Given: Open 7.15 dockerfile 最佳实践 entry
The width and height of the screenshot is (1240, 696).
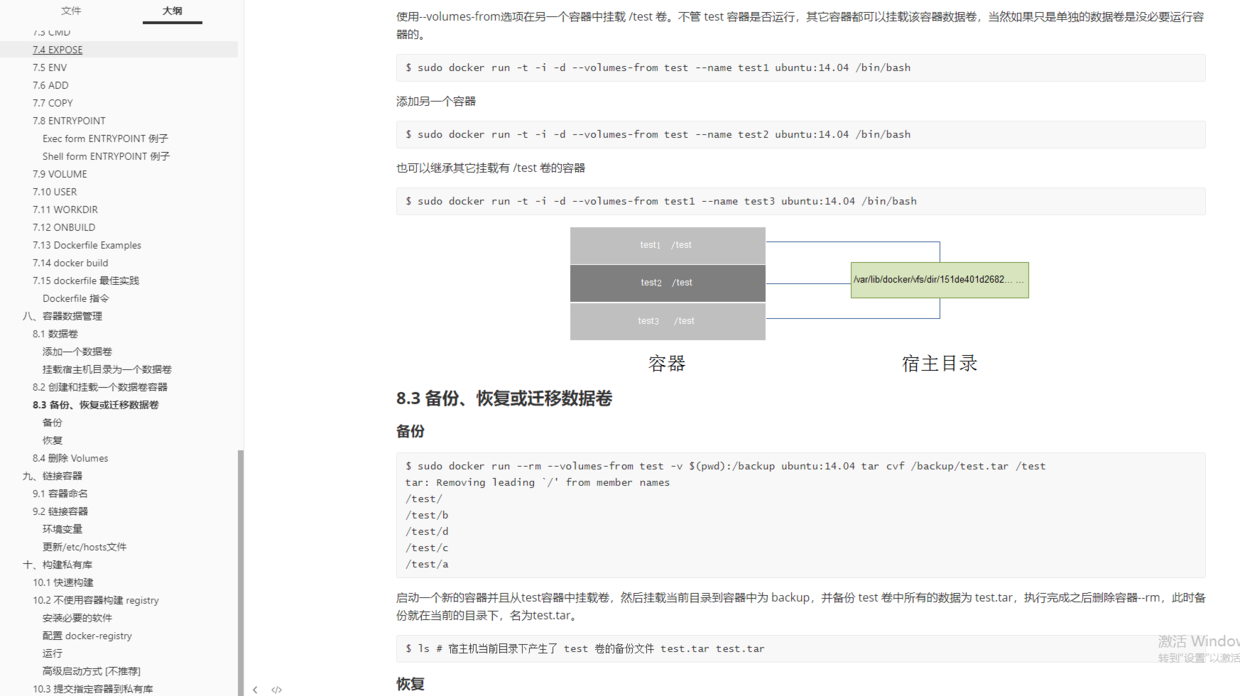Looking at the screenshot, I should (x=85, y=281).
